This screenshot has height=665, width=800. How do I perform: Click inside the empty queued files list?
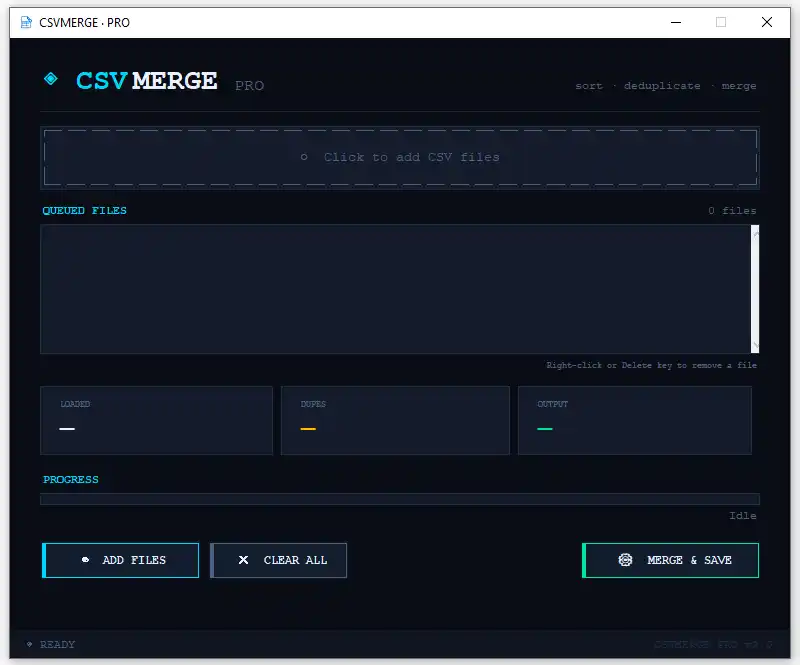click(396, 289)
